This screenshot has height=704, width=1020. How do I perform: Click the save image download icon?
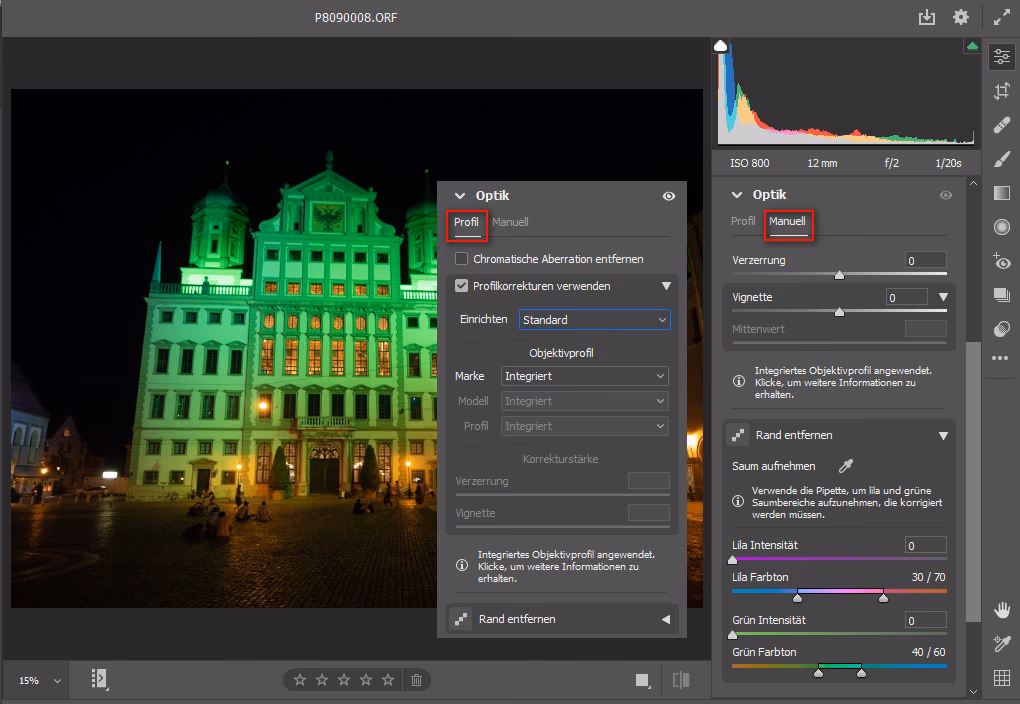(x=927, y=17)
